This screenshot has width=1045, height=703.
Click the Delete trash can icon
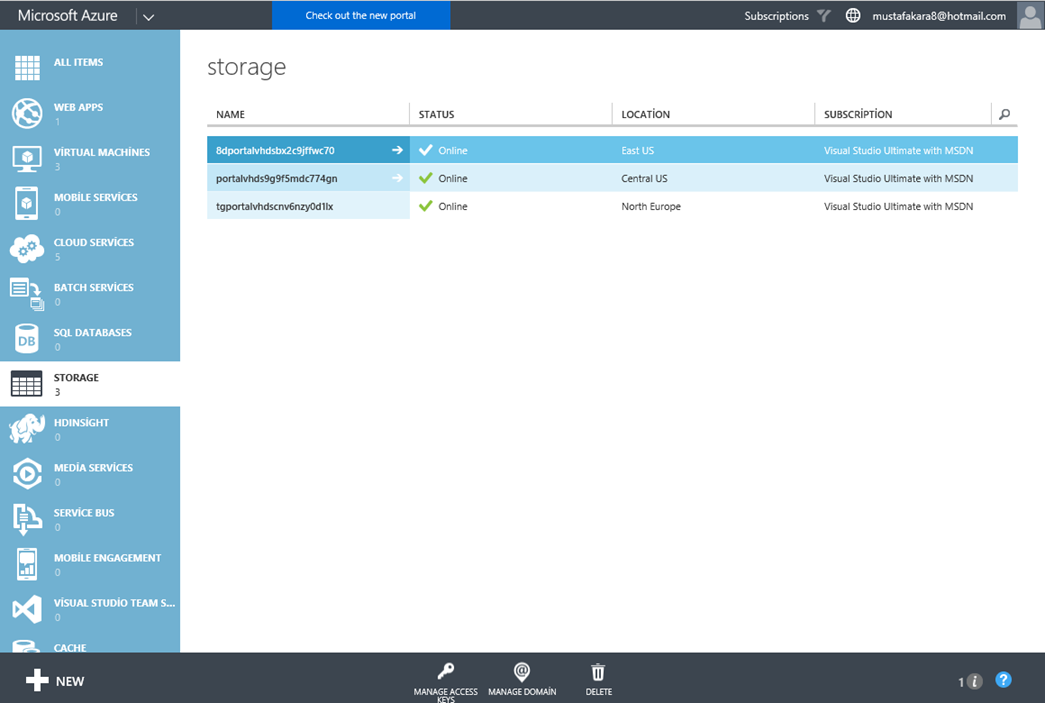click(x=598, y=672)
